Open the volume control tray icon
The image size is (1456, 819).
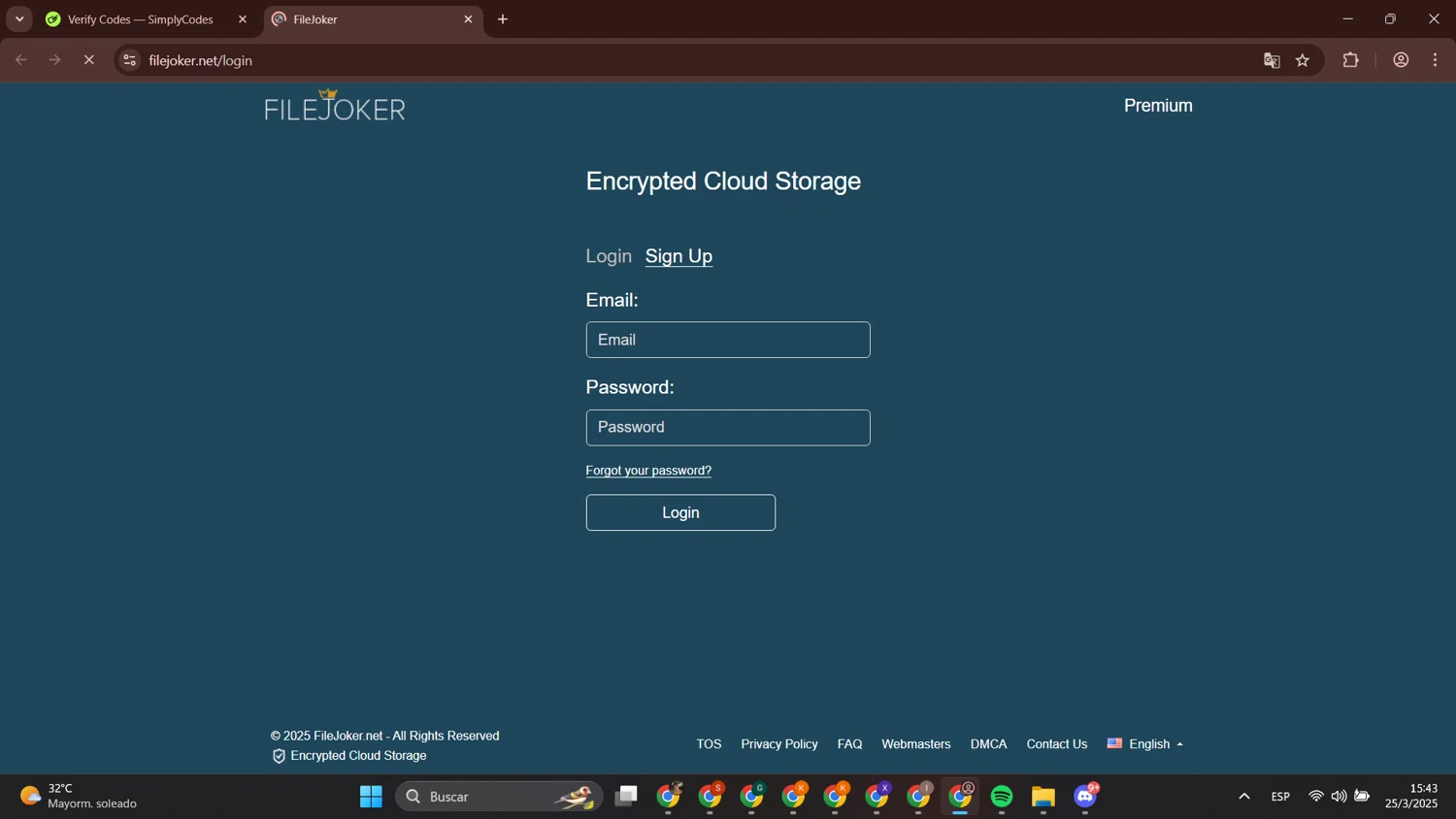click(x=1340, y=797)
